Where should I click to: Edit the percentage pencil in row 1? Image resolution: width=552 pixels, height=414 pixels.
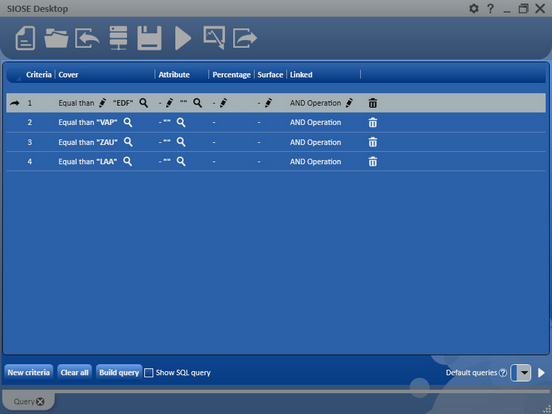point(223,103)
